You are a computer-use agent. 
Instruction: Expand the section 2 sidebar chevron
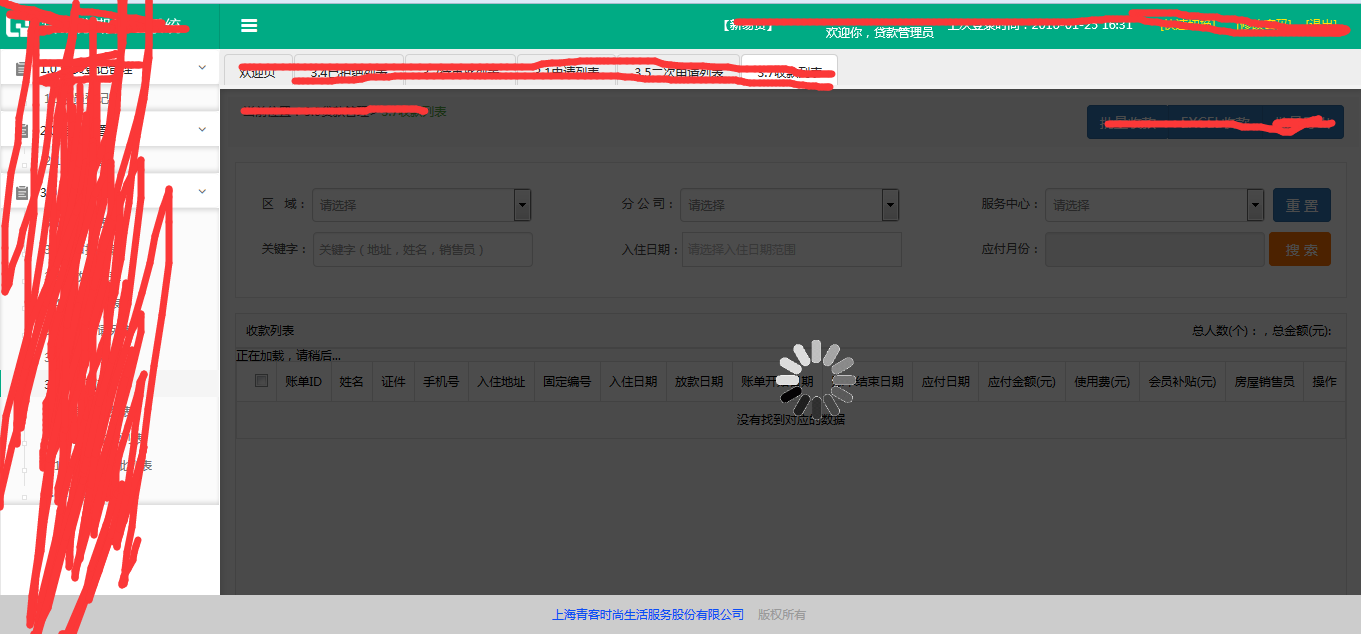pos(202,129)
